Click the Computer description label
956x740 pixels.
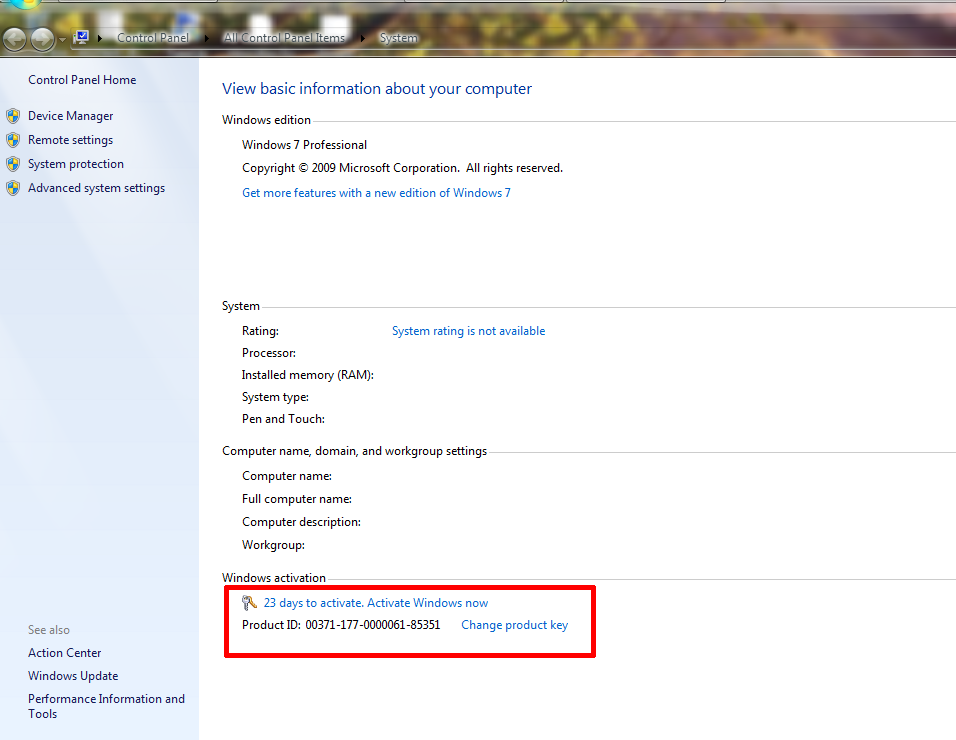click(301, 522)
